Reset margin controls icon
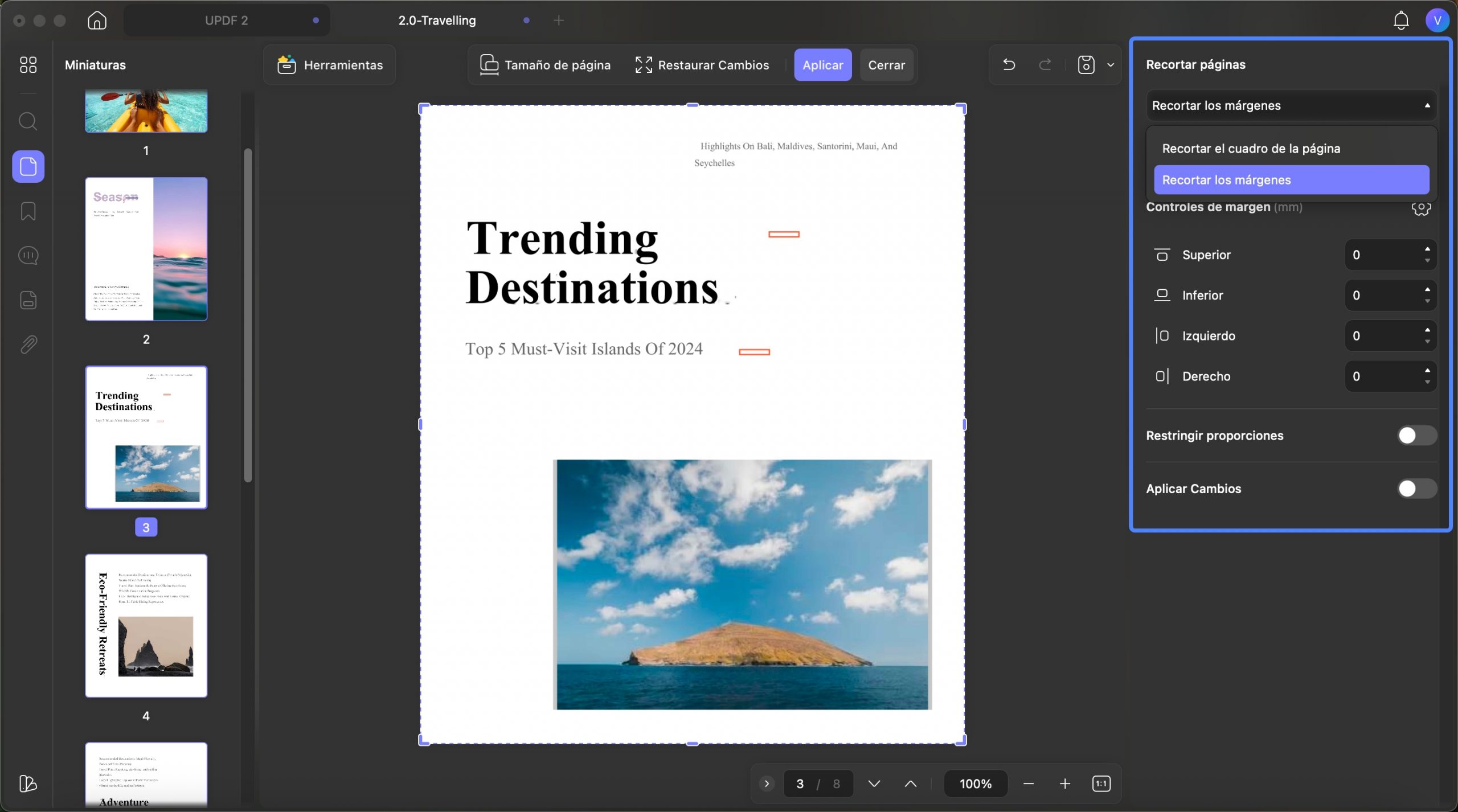 pyautogui.click(x=1422, y=208)
